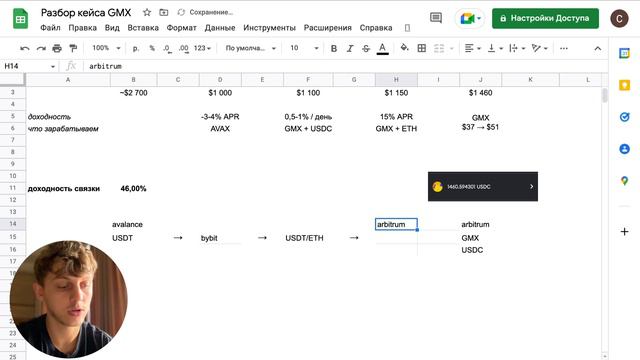Format as currency (р.)

[x=136, y=48]
